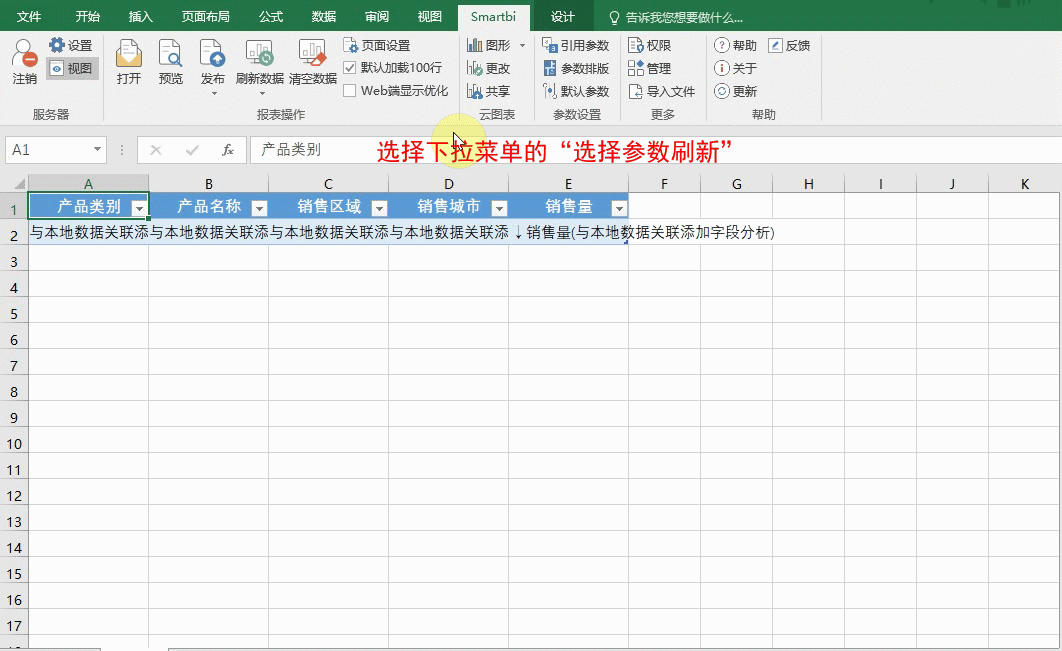This screenshot has height=651, width=1062.
Task: Open the 销售量 filter dropdown
Action: click(x=619, y=208)
